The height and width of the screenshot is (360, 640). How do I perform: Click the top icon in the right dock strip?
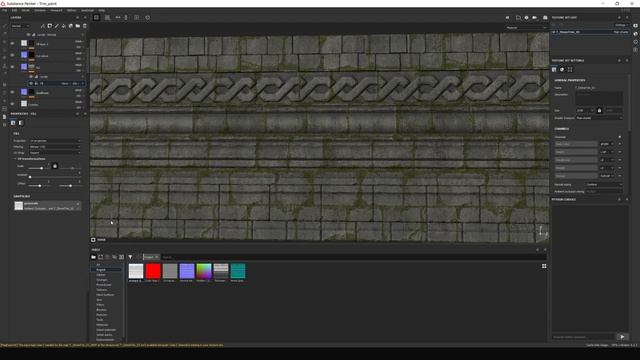click(x=636, y=25)
